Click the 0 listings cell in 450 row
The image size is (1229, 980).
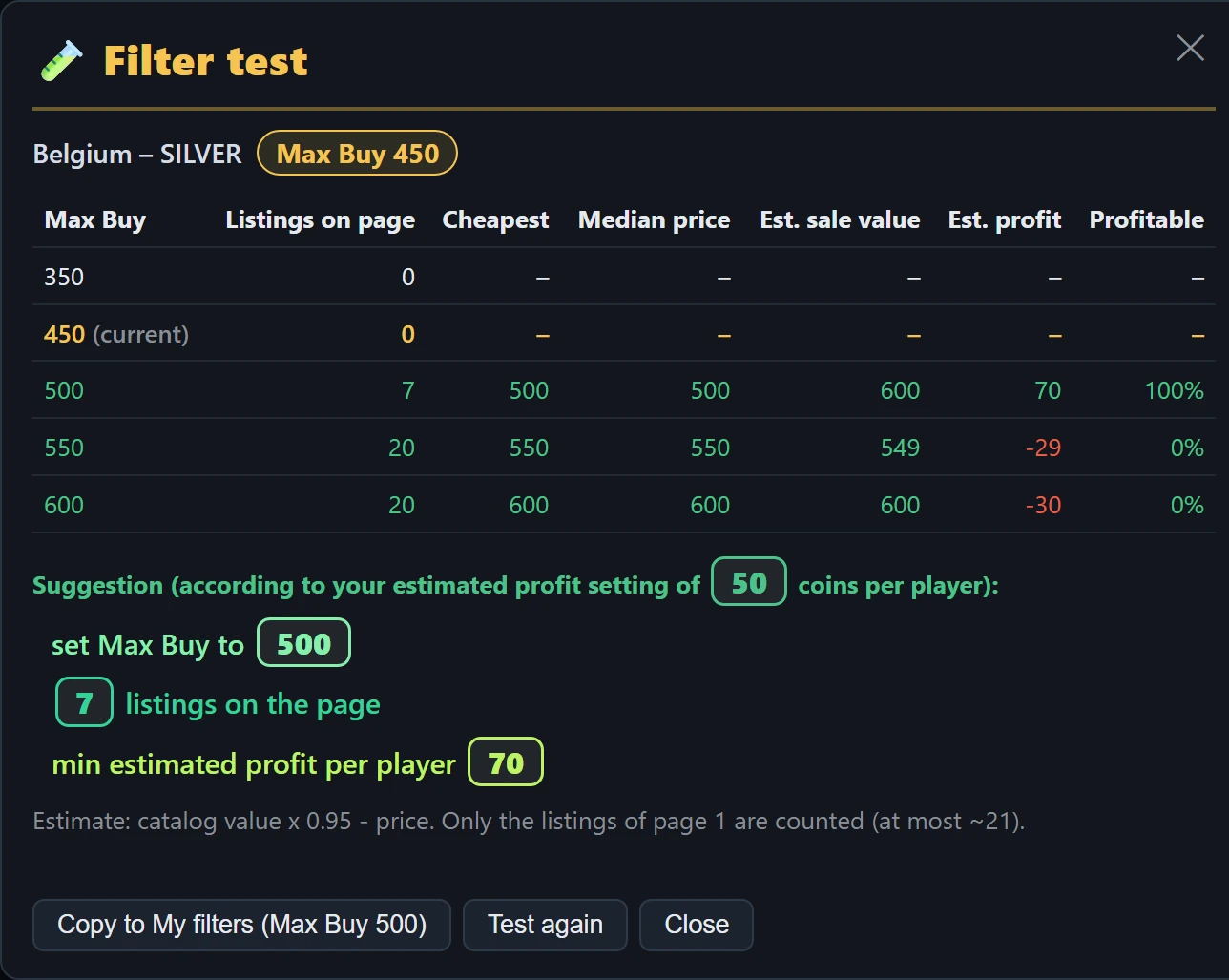click(407, 334)
